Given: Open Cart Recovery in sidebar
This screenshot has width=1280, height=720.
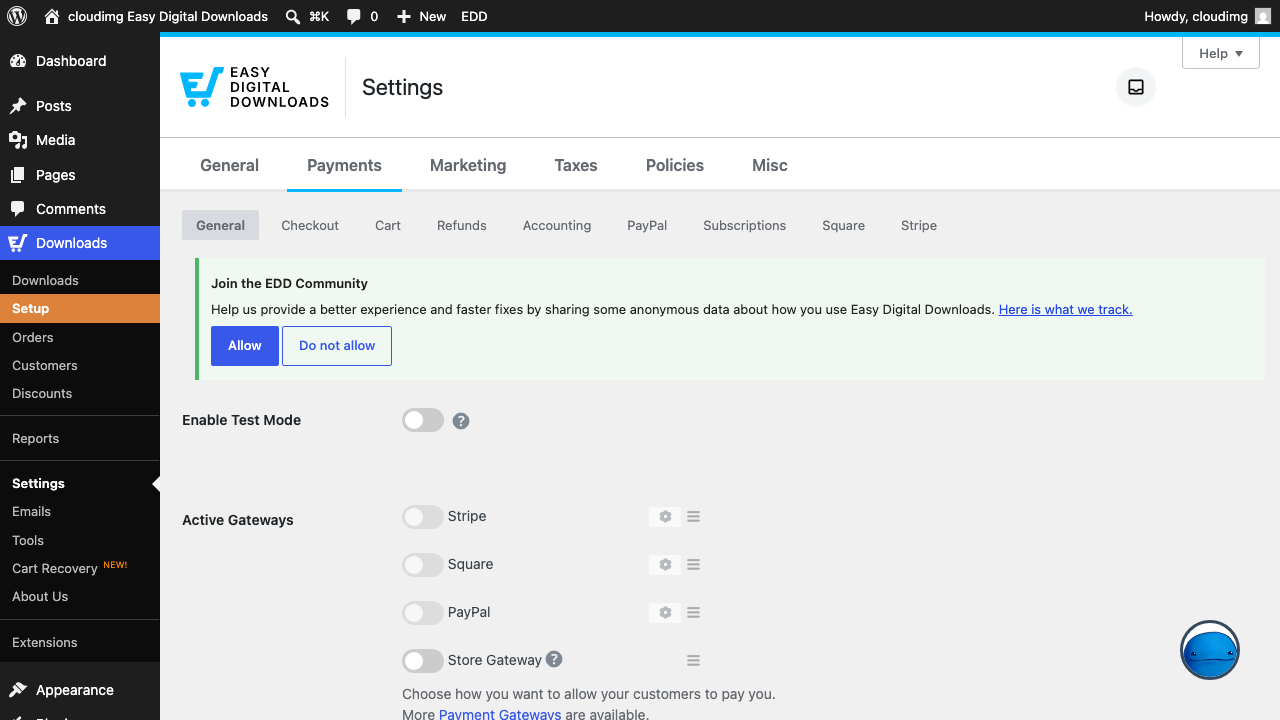Looking at the screenshot, I should click(80, 567).
